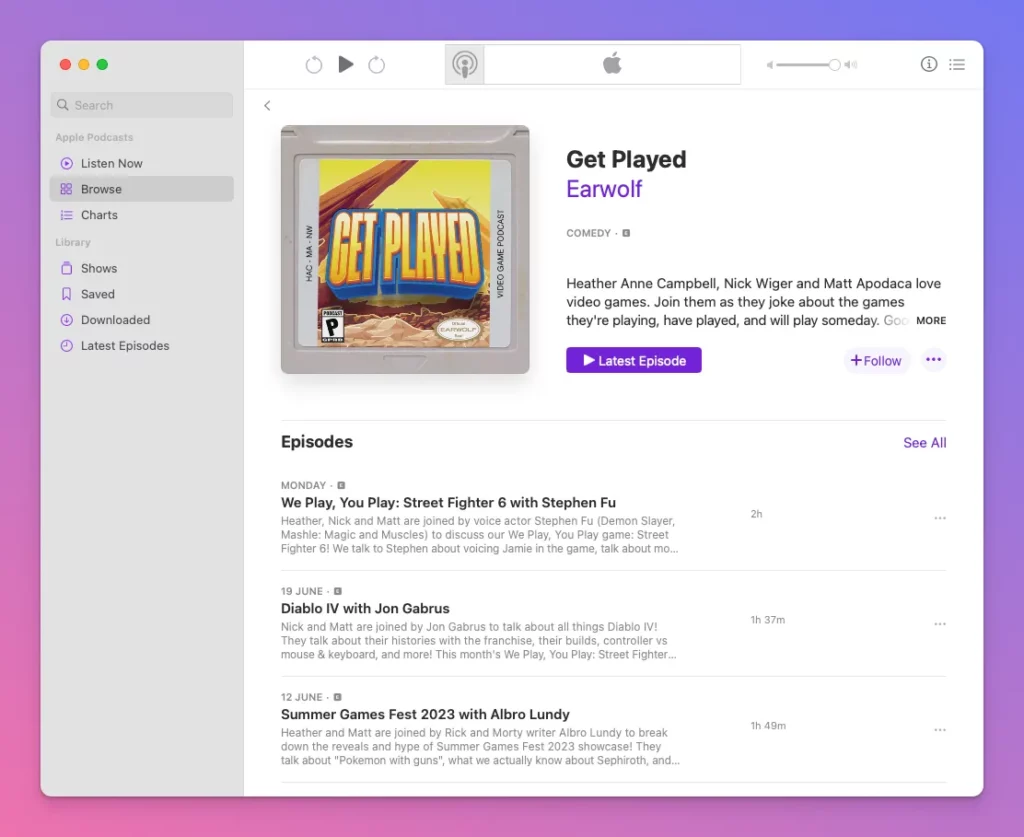Open options for the Diablo IV episode

click(x=939, y=624)
